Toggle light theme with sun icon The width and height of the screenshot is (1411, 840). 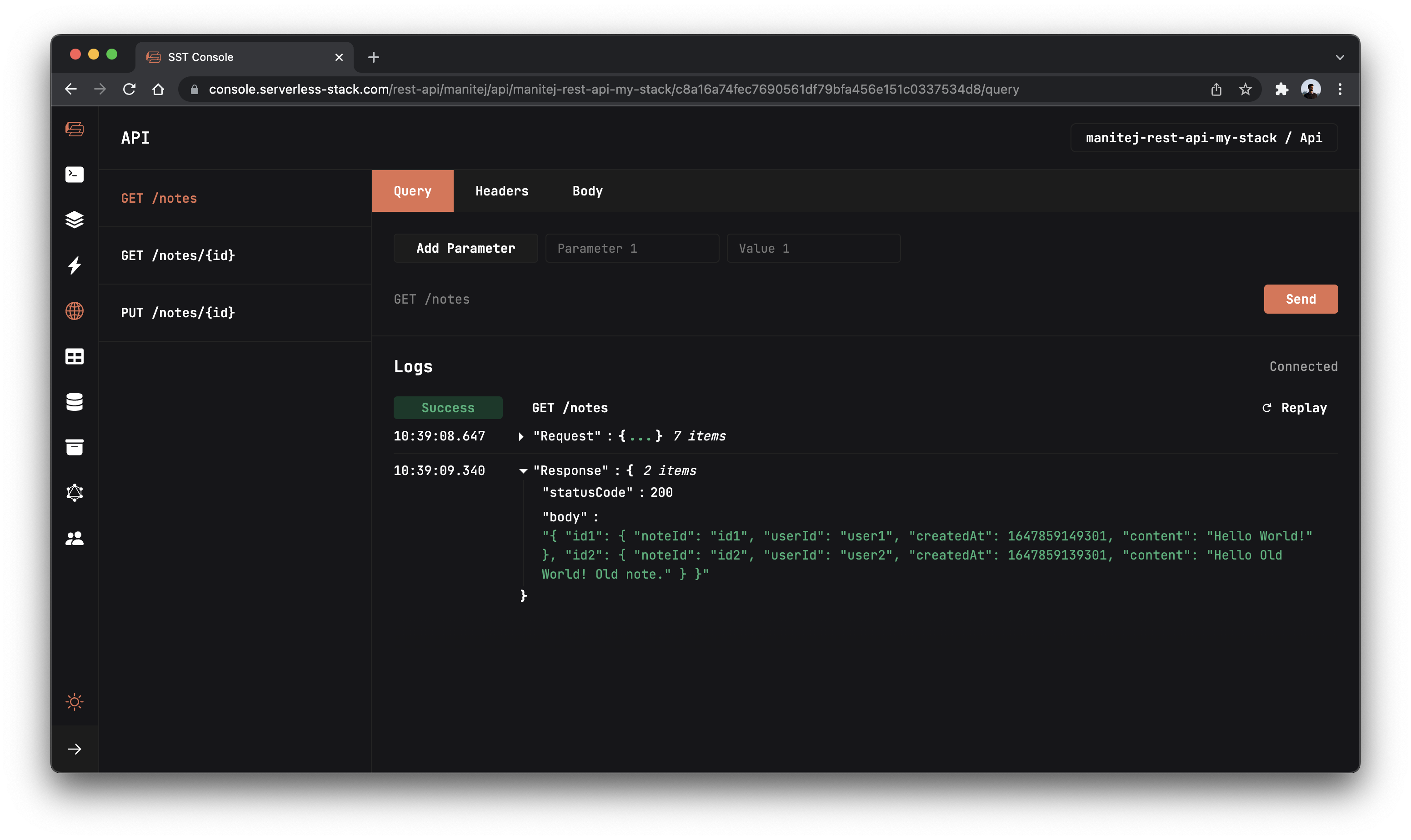(x=74, y=702)
